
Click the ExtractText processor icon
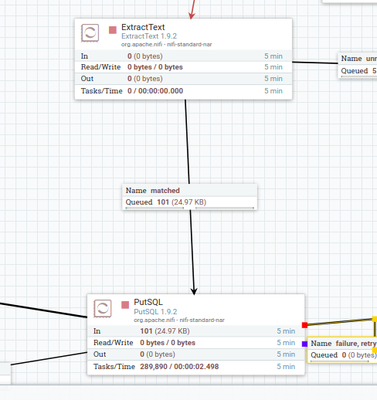pos(90,33)
